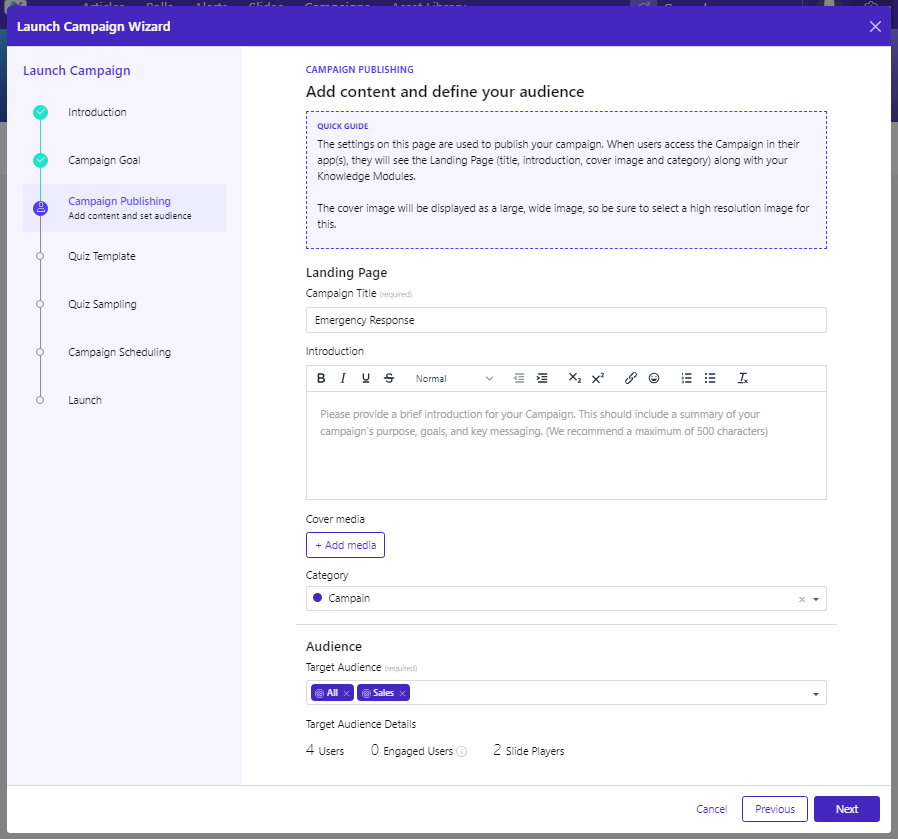Jump to Launch step
Screen dimensions: 898x839
tap(85, 400)
